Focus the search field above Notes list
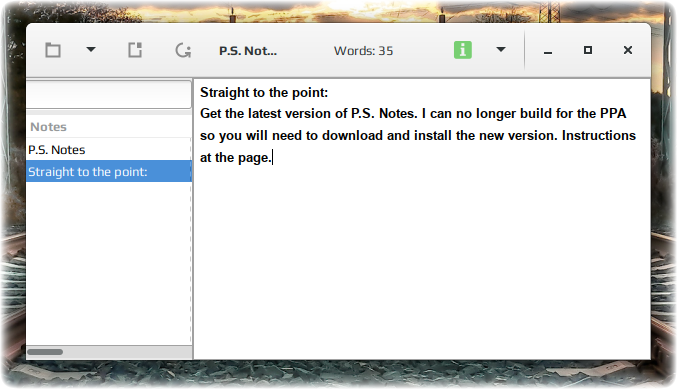The image size is (677, 389). click(109, 94)
